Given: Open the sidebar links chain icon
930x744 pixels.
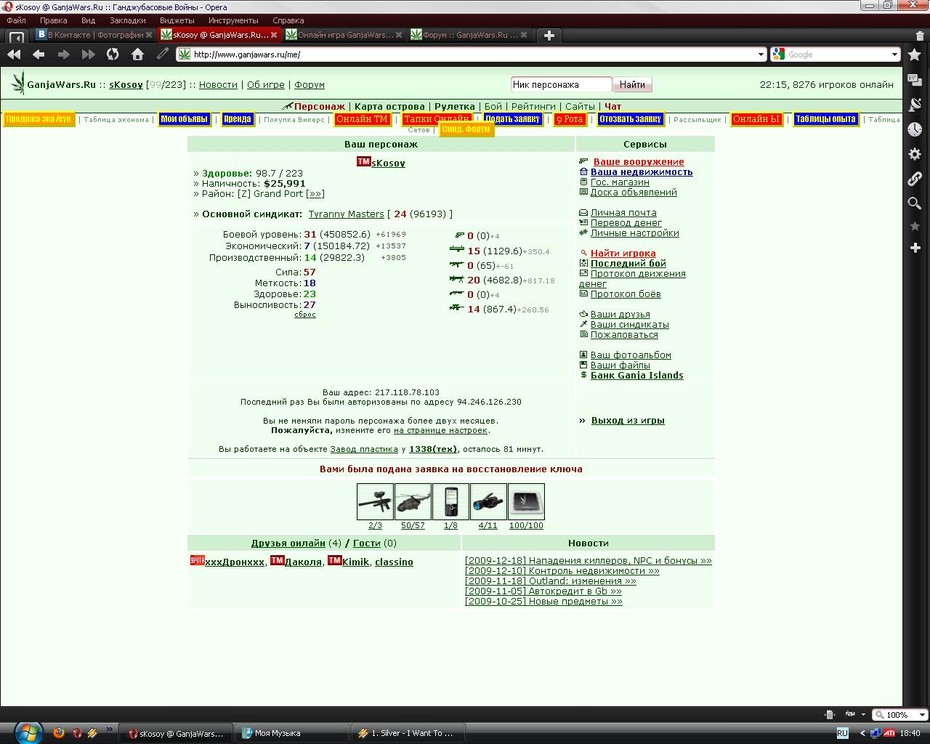Looking at the screenshot, I should (915, 178).
